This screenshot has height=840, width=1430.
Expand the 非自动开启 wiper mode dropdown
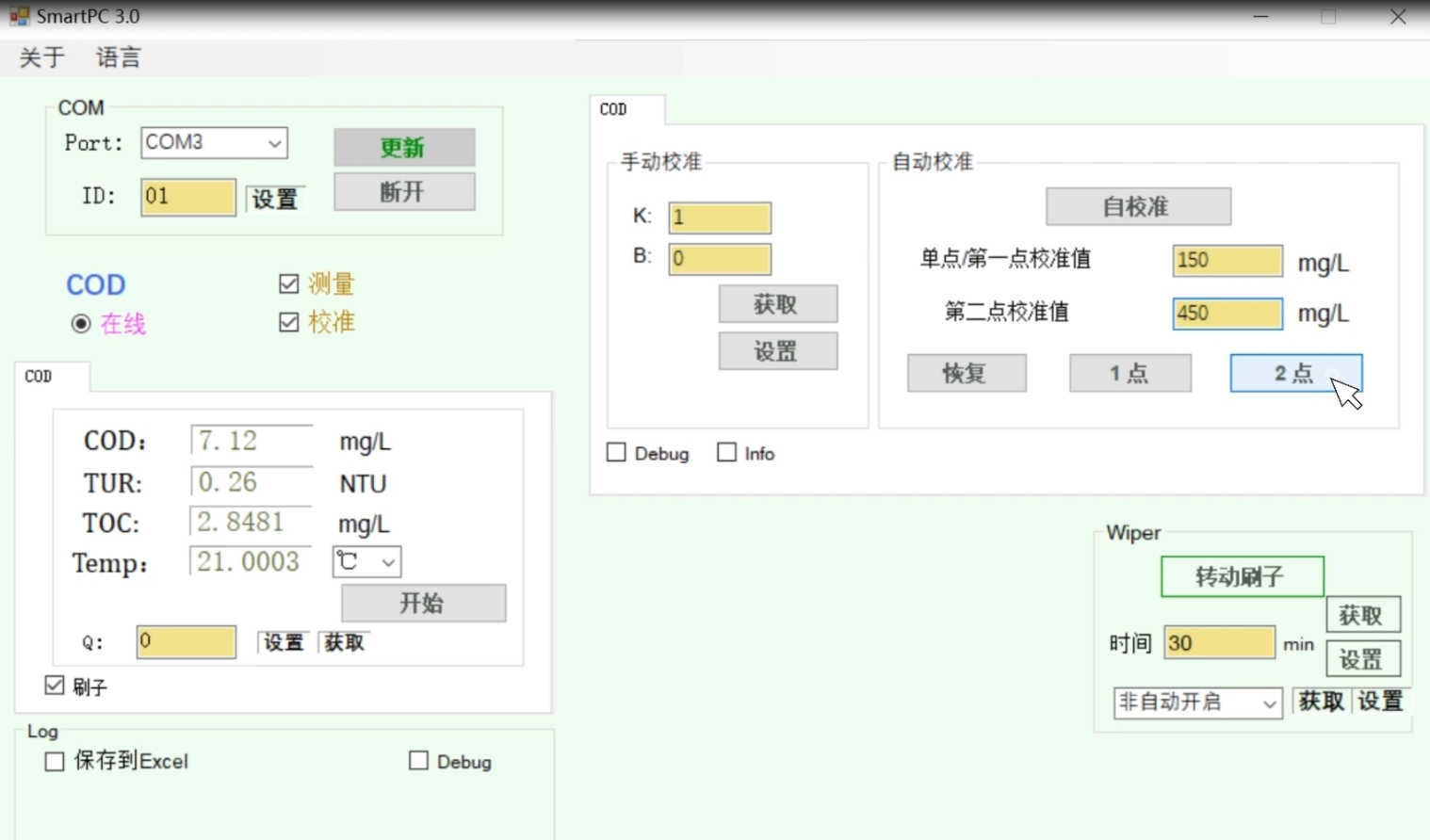1269,703
